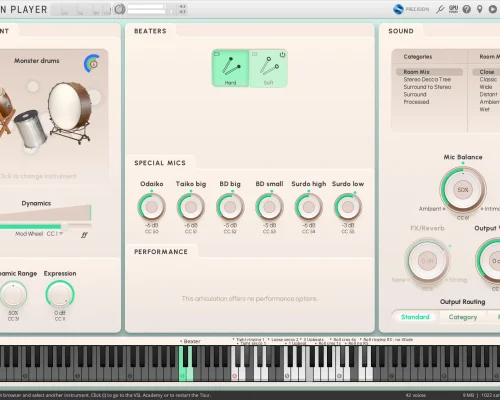This screenshot has height=400, width=500.
Task: Select the Surround category
Action: 415,94
